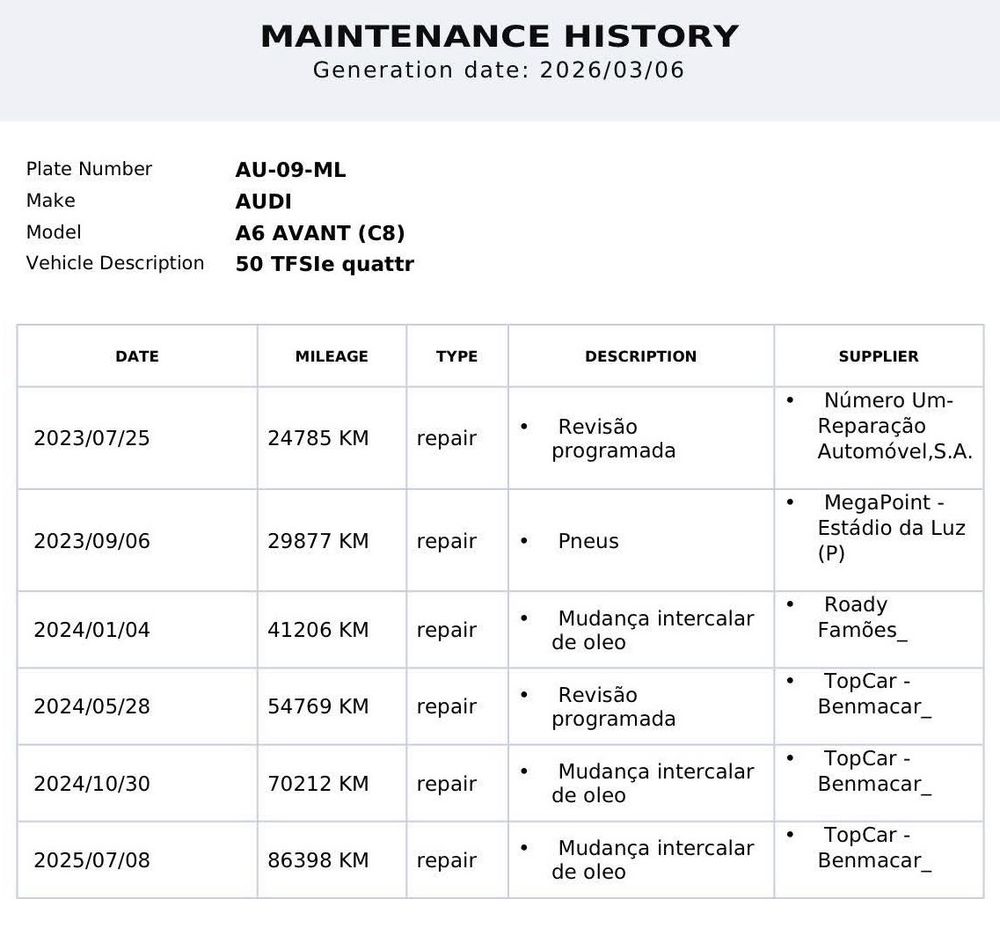Select the 2024/05/28 date entry
Image resolution: width=1000 pixels, height=929 pixels.
pos(92,707)
